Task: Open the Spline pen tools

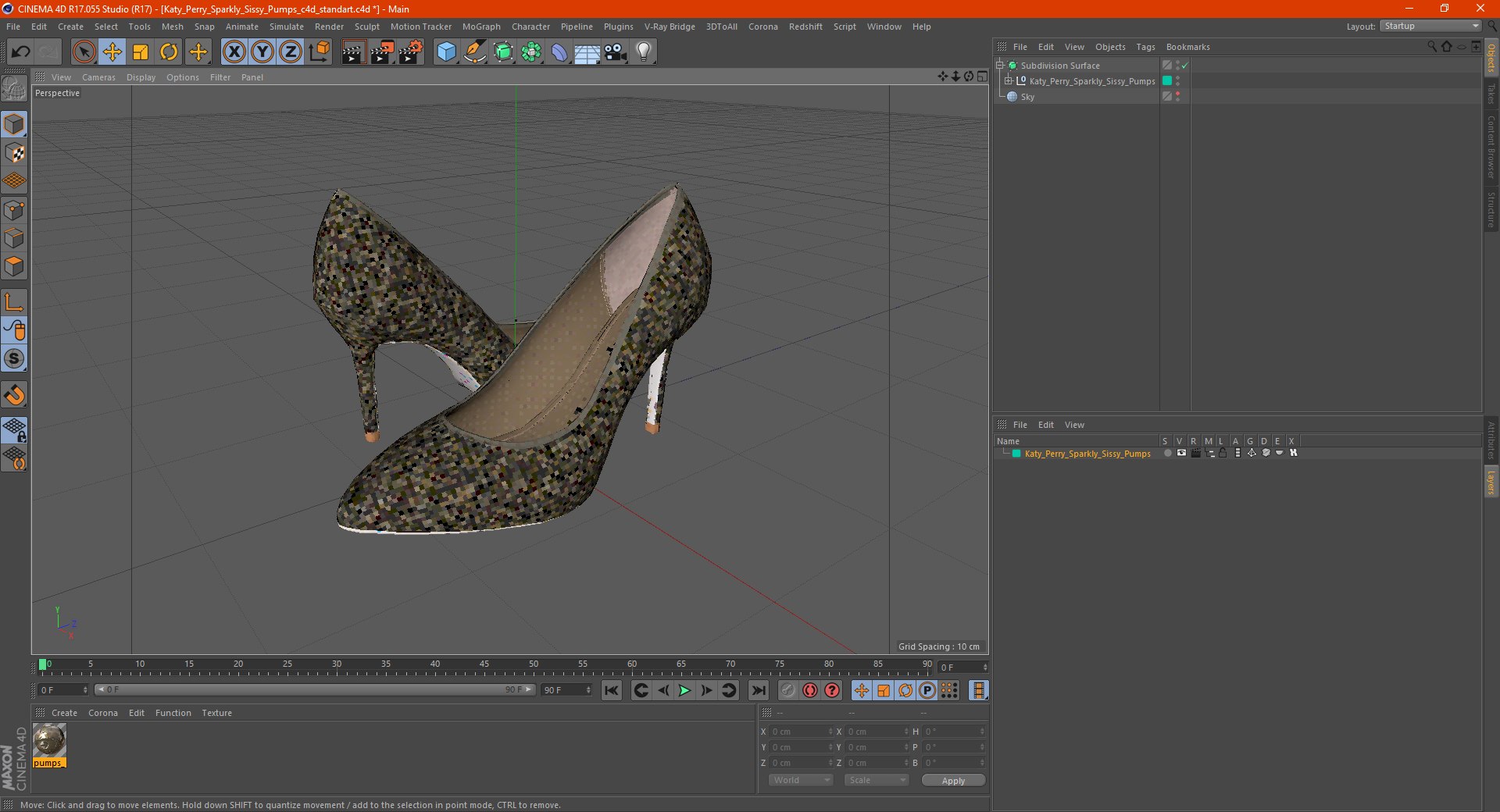Action: point(475,52)
